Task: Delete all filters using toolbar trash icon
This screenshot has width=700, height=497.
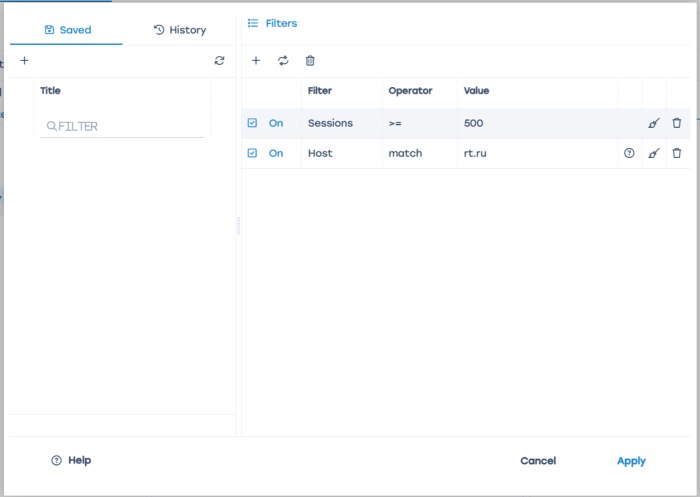Action: pyautogui.click(x=310, y=61)
